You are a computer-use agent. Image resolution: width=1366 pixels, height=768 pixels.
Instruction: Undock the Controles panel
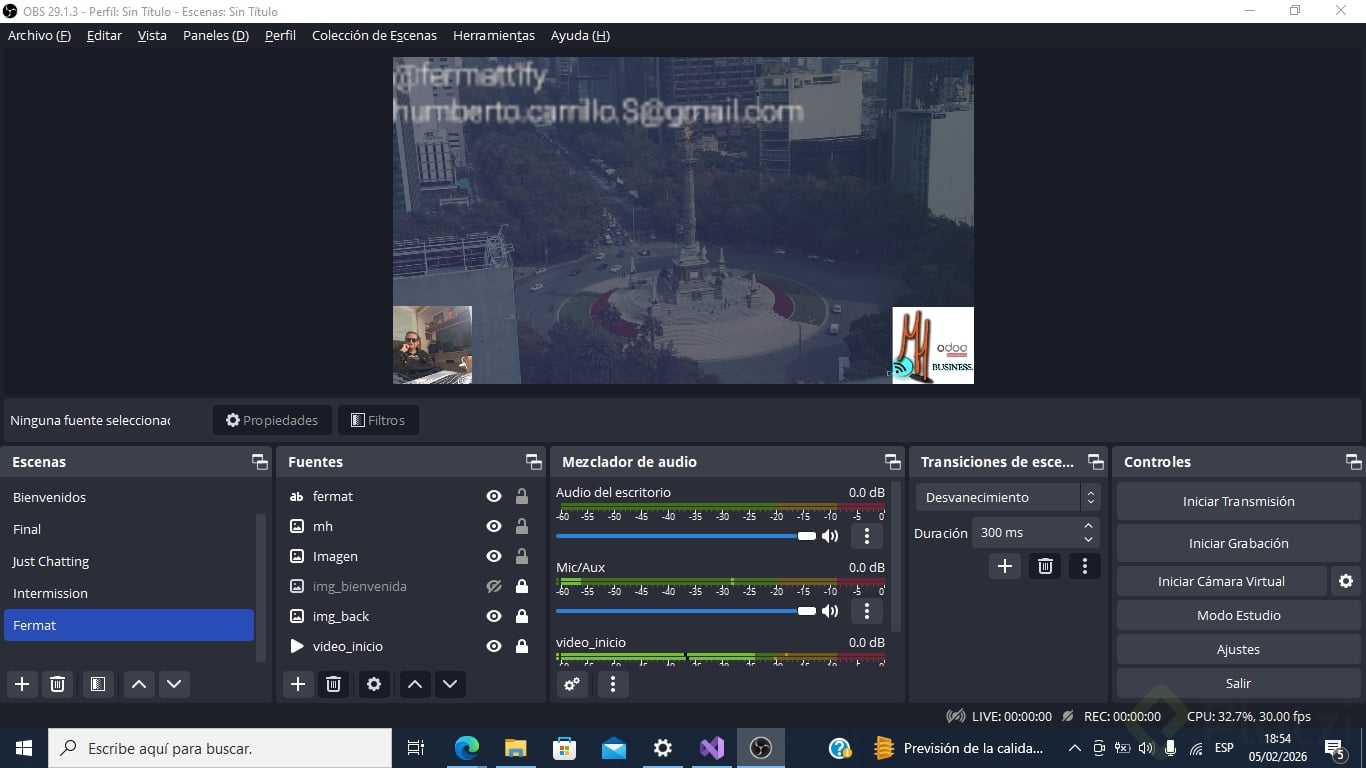1354,462
